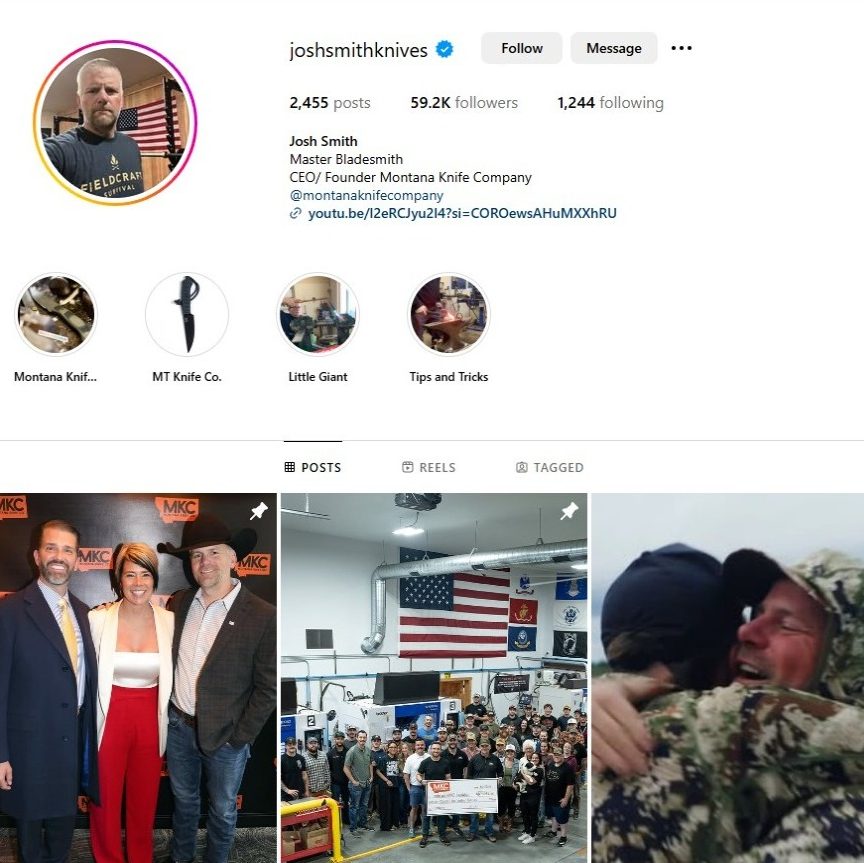View the 59.2K followers list
This screenshot has height=863, width=864.
coord(464,103)
